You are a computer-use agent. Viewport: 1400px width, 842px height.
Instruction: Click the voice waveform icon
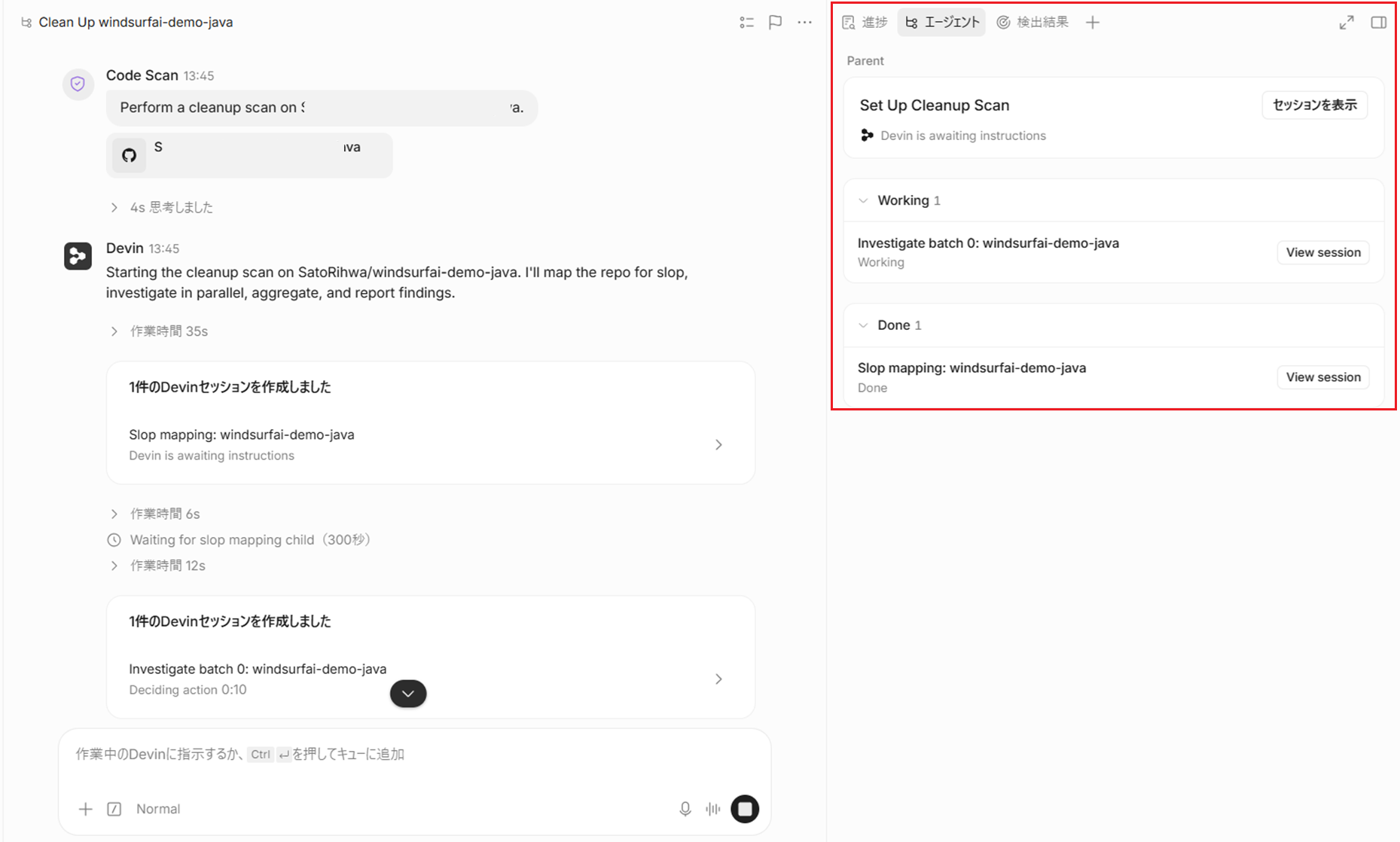[713, 809]
